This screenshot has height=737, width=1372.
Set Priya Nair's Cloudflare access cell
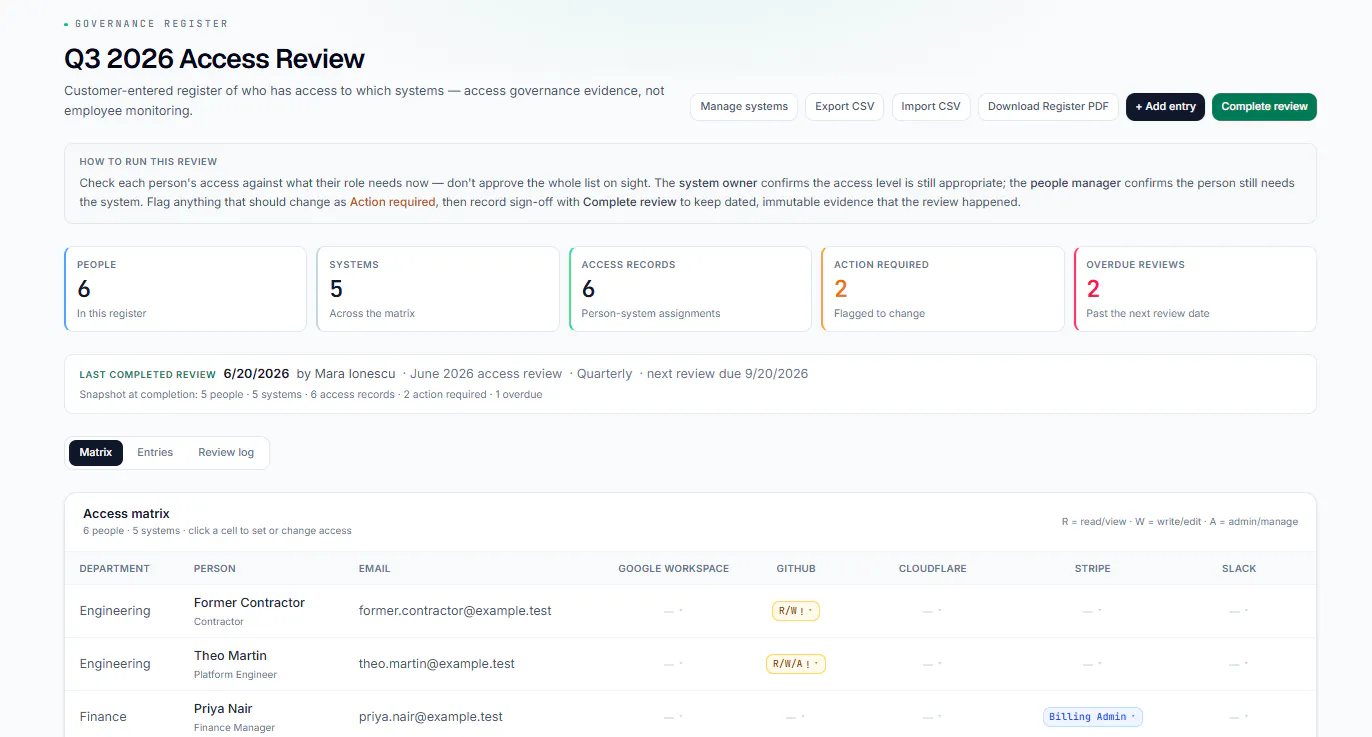[932, 716]
